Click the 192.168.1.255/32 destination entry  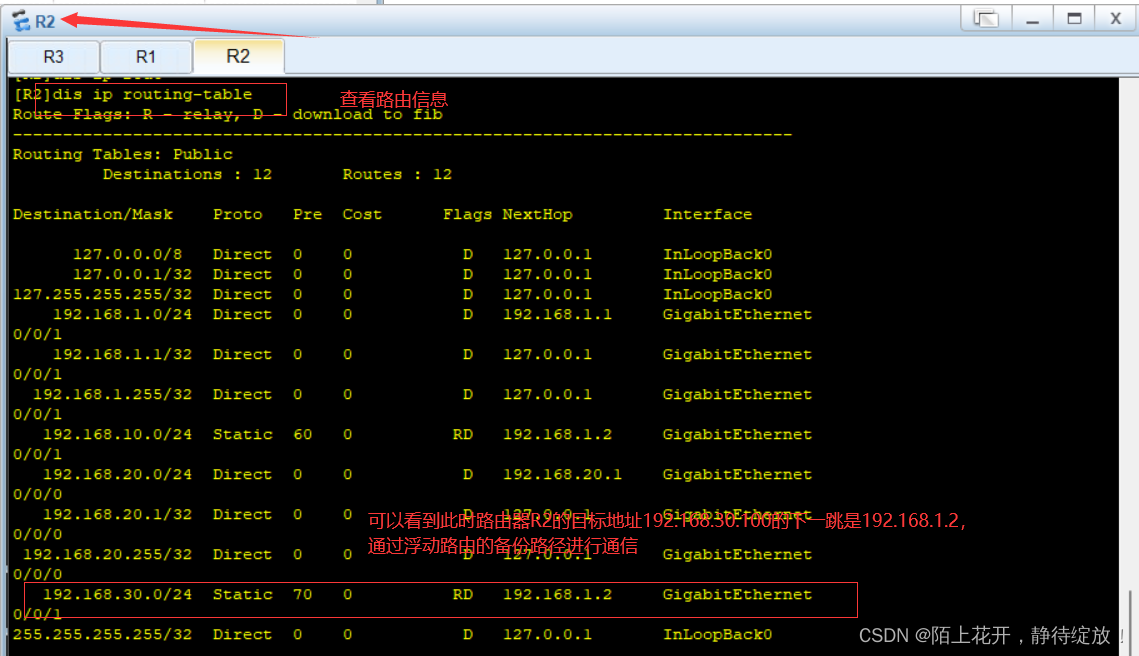pos(113,394)
